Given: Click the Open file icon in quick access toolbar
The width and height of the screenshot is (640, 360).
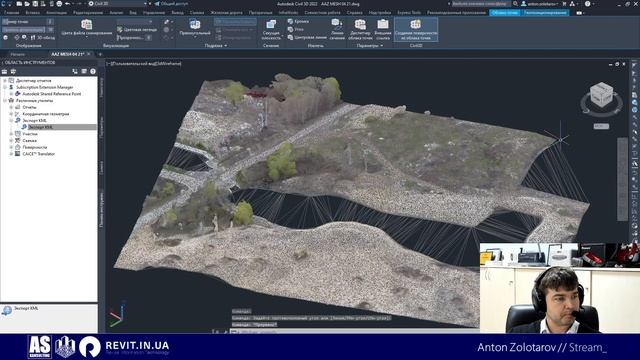Looking at the screenshot, I should (27, 4).
